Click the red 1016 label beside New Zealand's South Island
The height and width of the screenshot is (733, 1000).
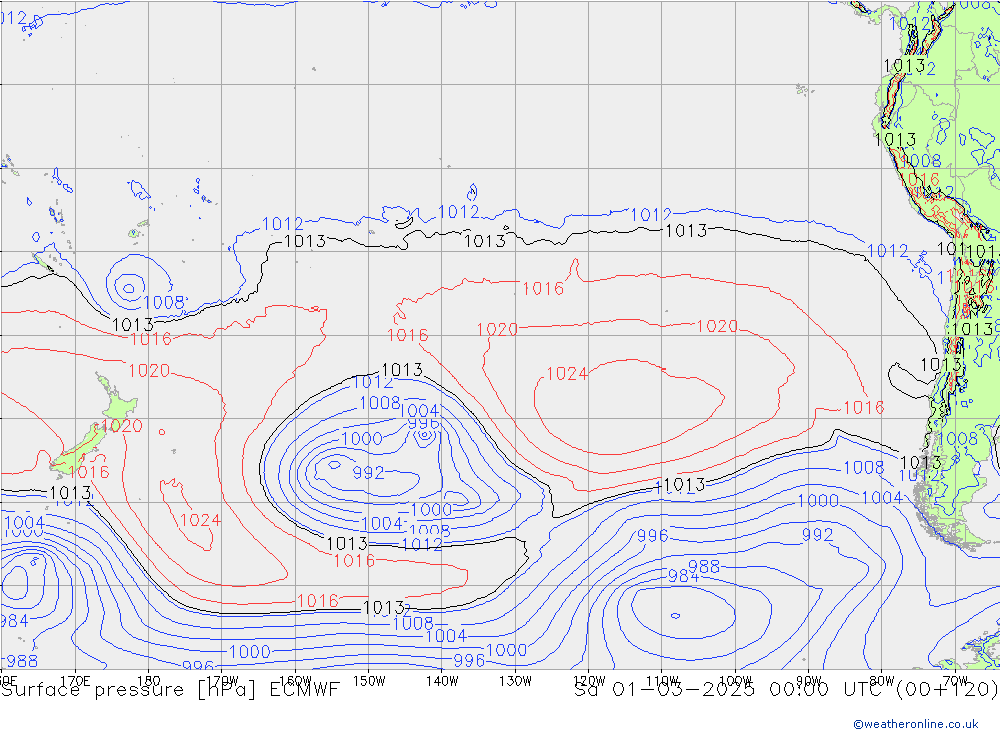pos(89,472)
